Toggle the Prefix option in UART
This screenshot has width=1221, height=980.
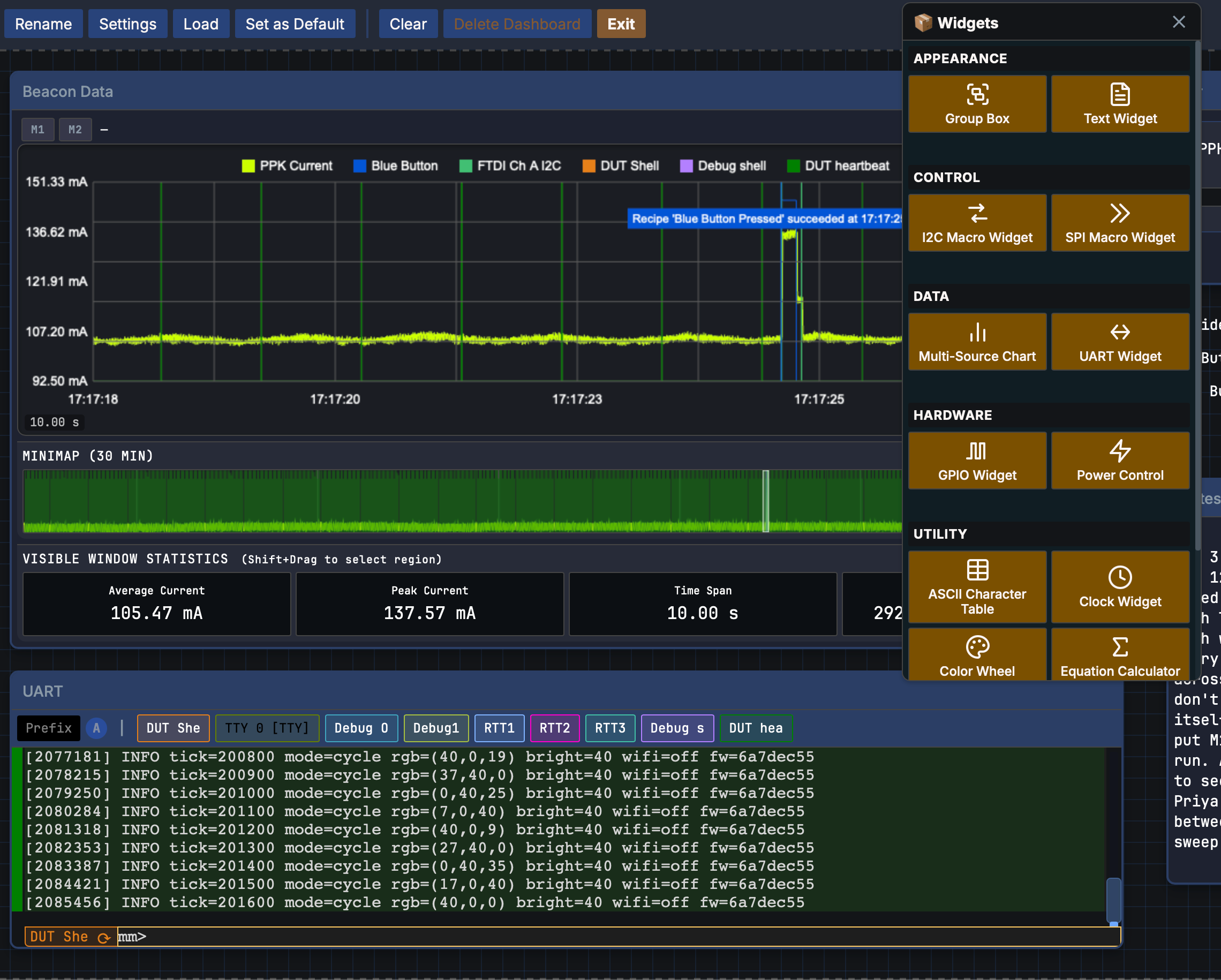click(x=48, y=728)
